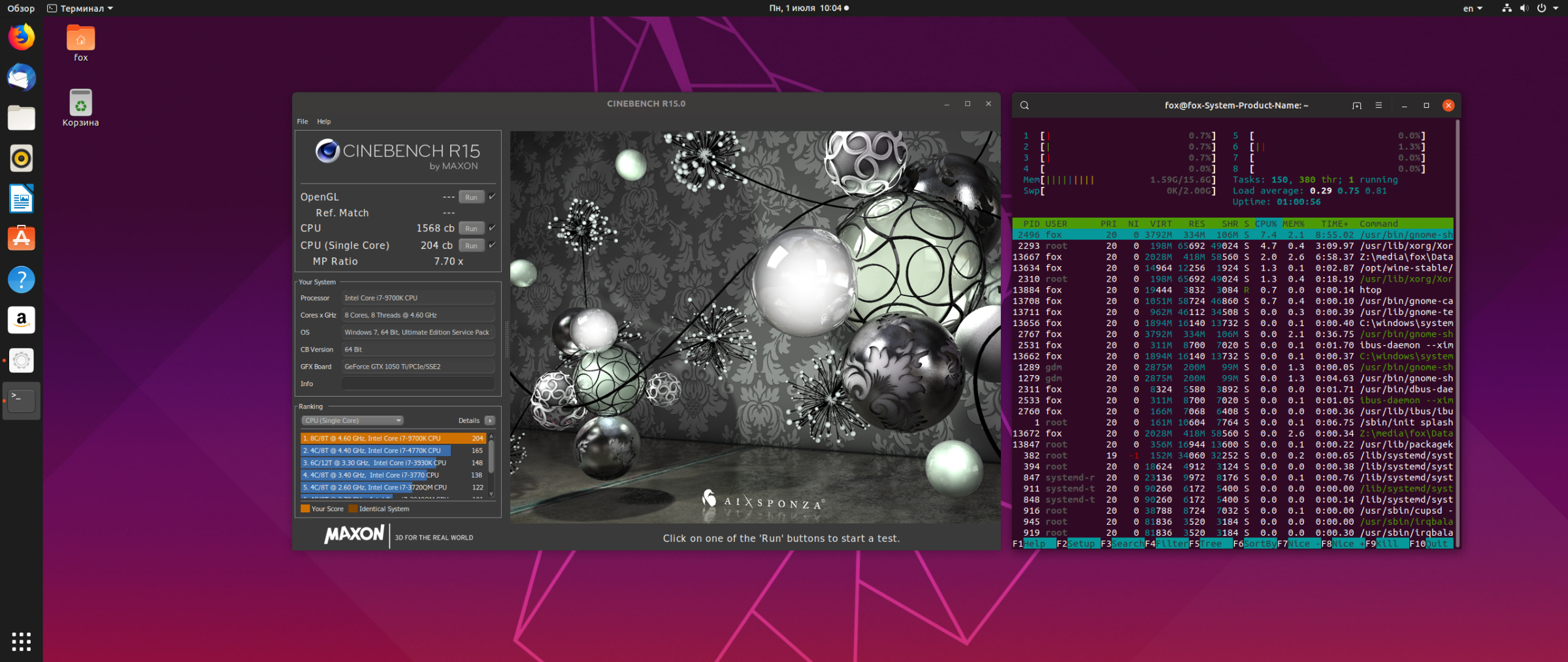Toggle the CPU (Single Core) checkbox
Image resolution: width=1568 pixels, height=662 pixels.
tap(492, 245)
